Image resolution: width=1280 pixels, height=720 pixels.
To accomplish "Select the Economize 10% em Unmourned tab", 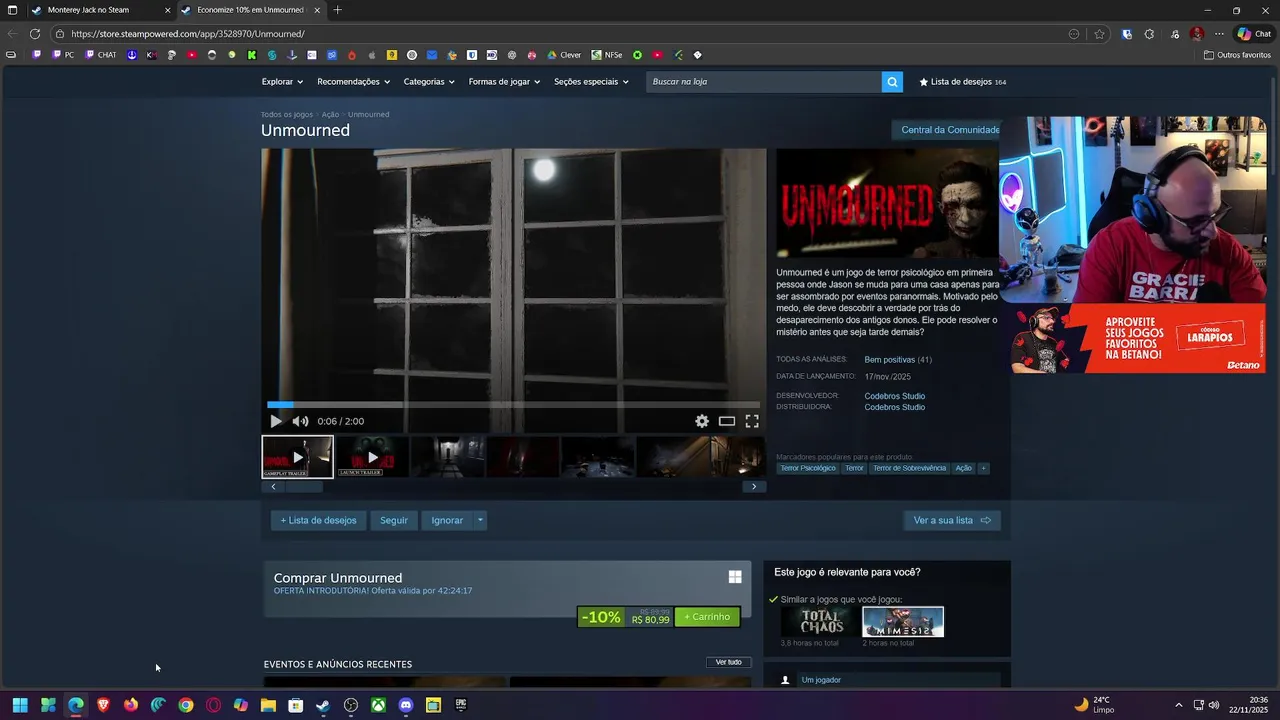I will pyautogui.click(x=250, y=10).
